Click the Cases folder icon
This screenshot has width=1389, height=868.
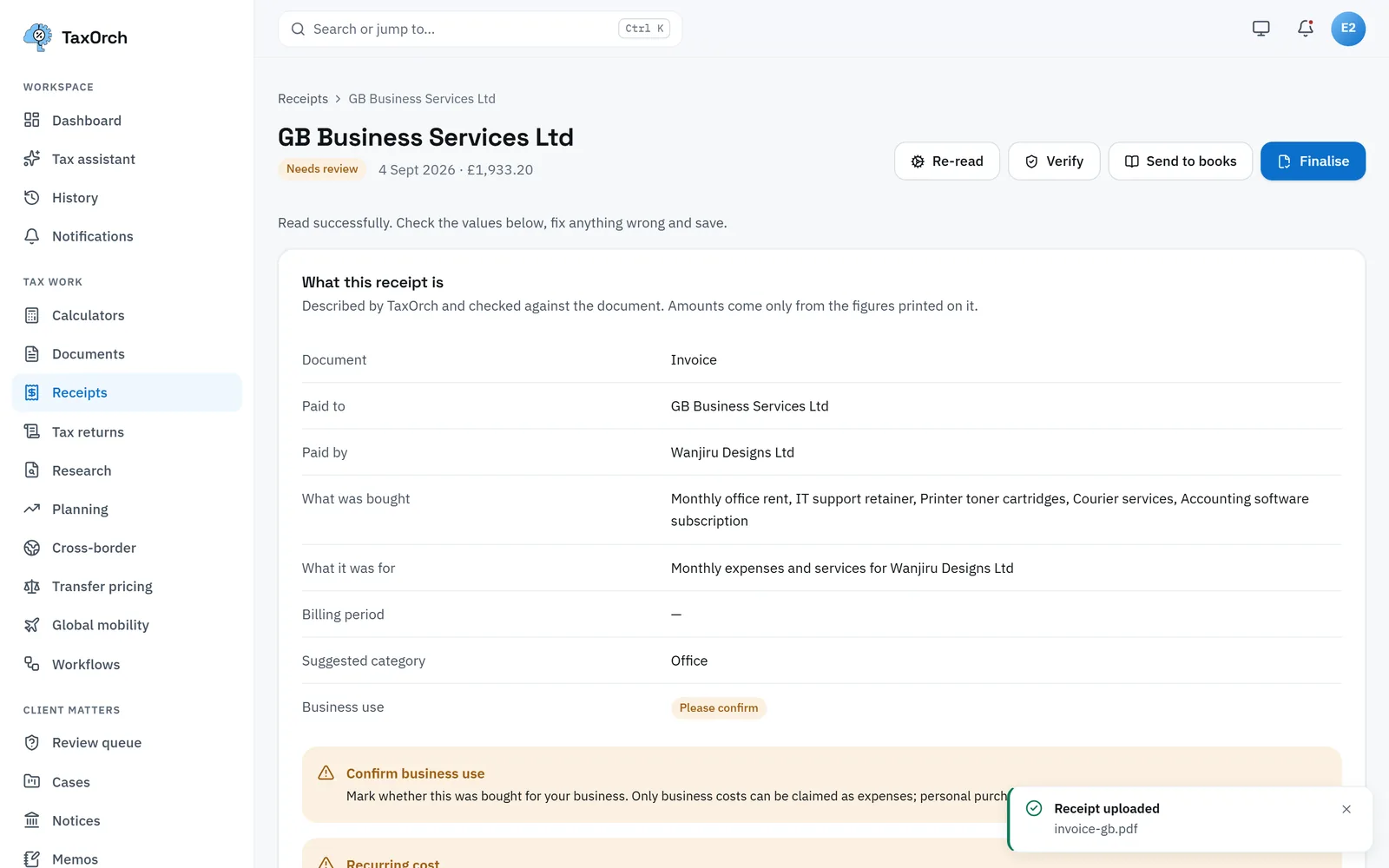pyautogui.click(x=32, y=781)
